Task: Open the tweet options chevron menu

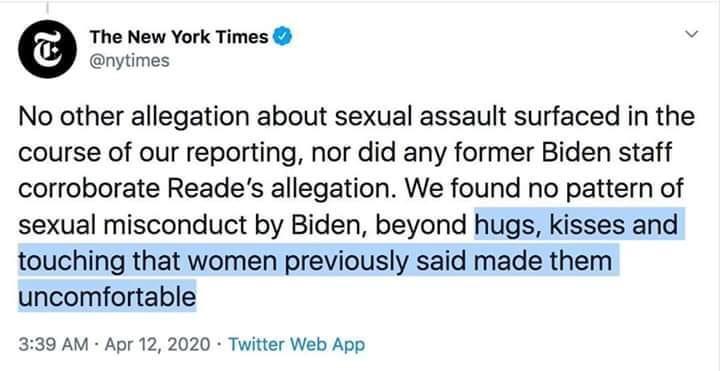Action: click(x=692, y=34)
